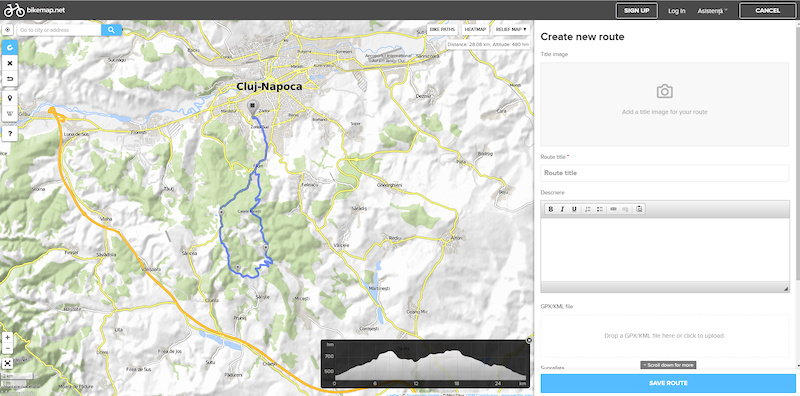Click the Log in link

click(x=677, y=11)
